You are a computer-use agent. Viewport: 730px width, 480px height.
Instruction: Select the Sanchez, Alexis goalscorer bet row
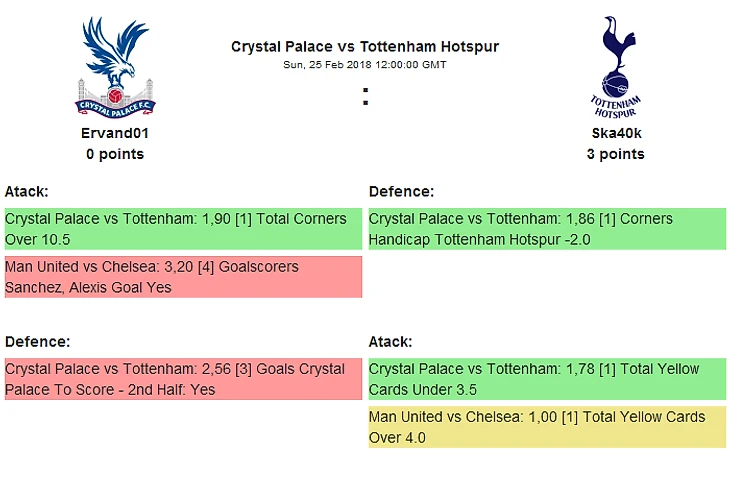[183, 277]
